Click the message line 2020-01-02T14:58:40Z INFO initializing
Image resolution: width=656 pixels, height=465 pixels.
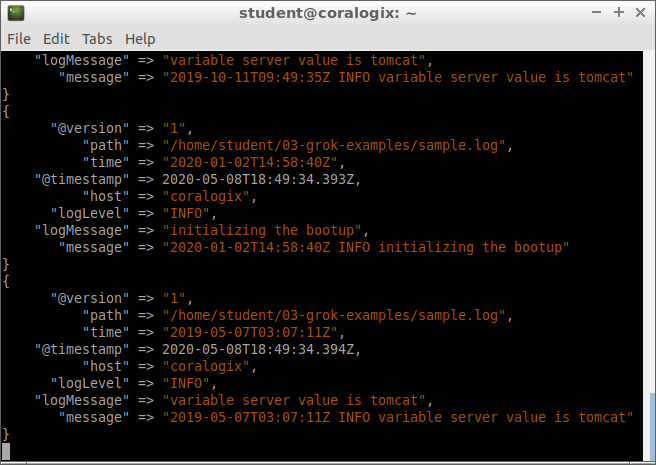point(366,247)
